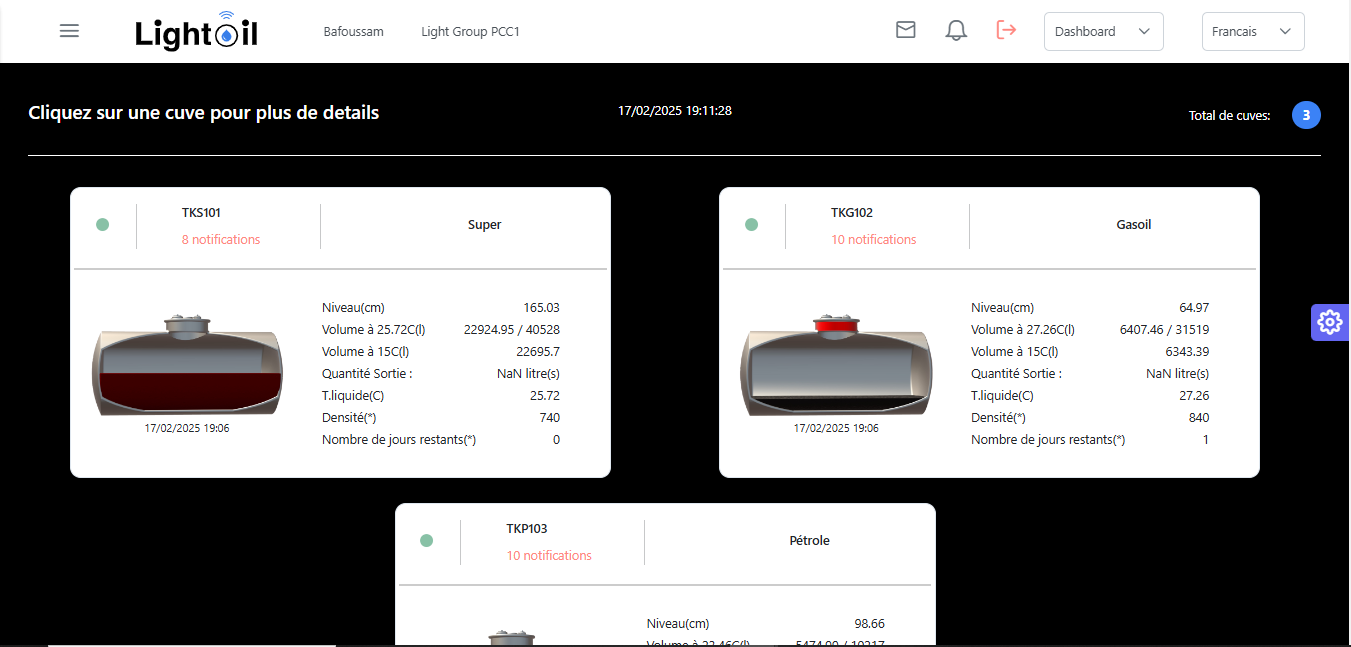Click the Lightoil logo
Screen dimensions: 1351x647
coord(197,32)
